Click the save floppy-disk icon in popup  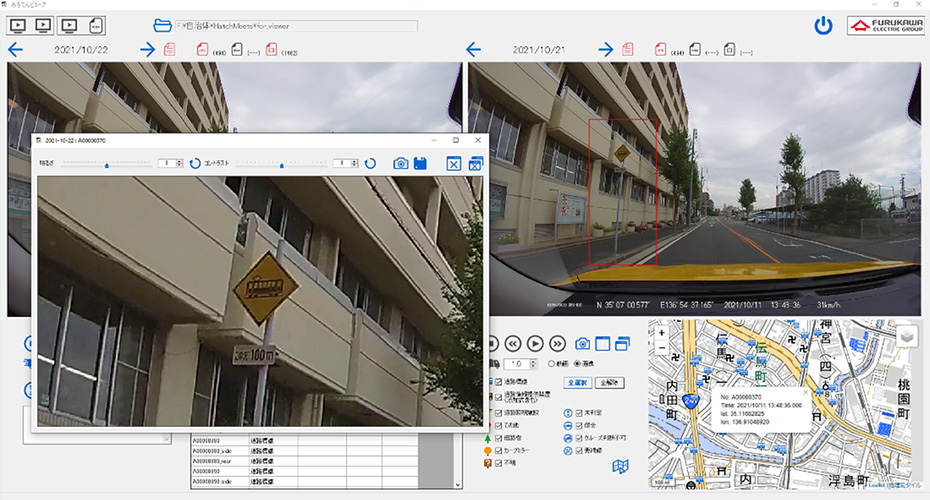(x=422, y=163)
